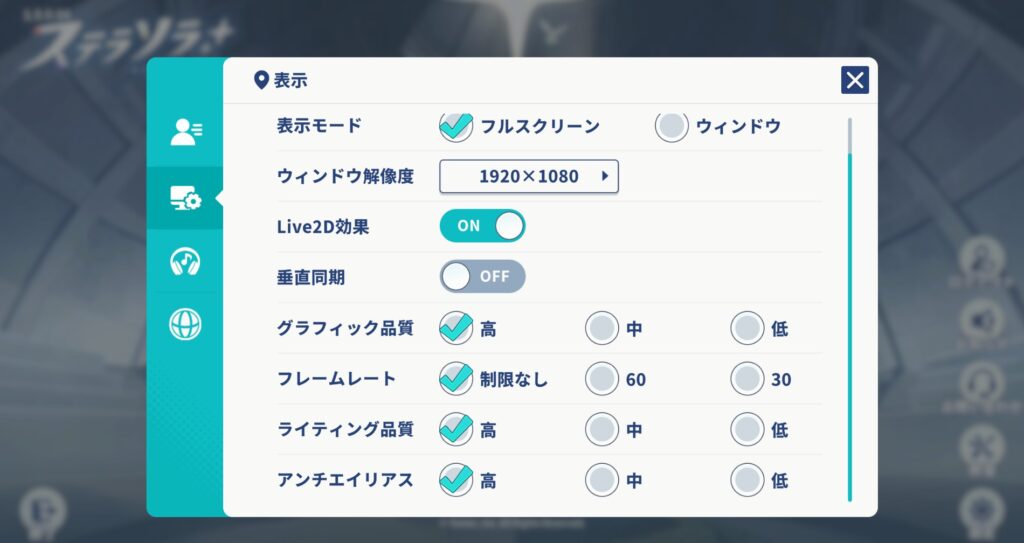Open the sound settings headphone icon
The image size is (1024, 543).
(185, 261)
